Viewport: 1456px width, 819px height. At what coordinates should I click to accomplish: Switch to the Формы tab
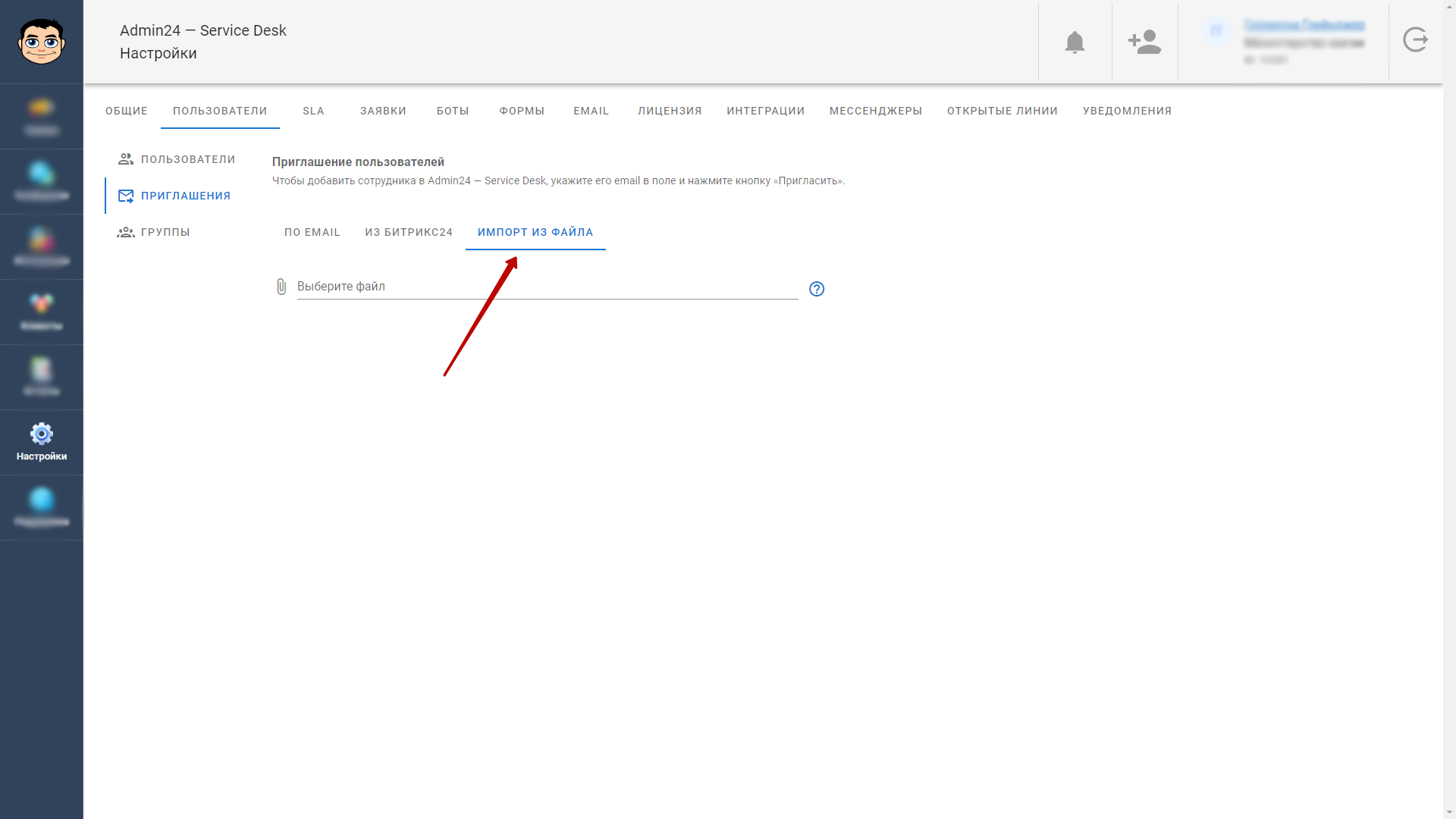pos(522,111)
